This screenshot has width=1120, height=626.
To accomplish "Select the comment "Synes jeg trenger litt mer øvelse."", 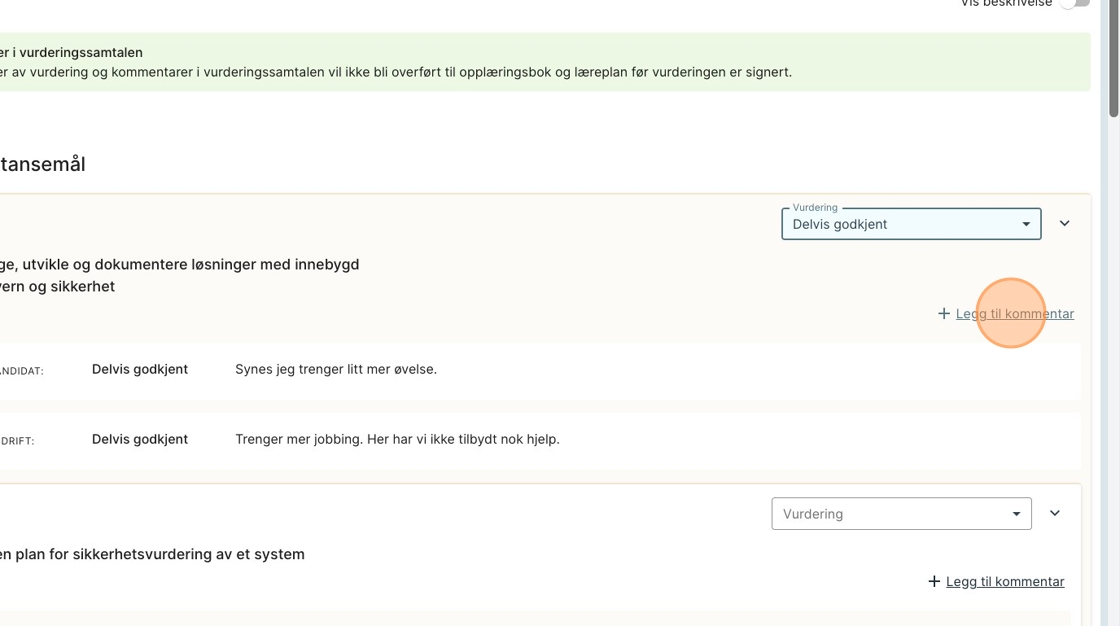I will click(336, 369).
